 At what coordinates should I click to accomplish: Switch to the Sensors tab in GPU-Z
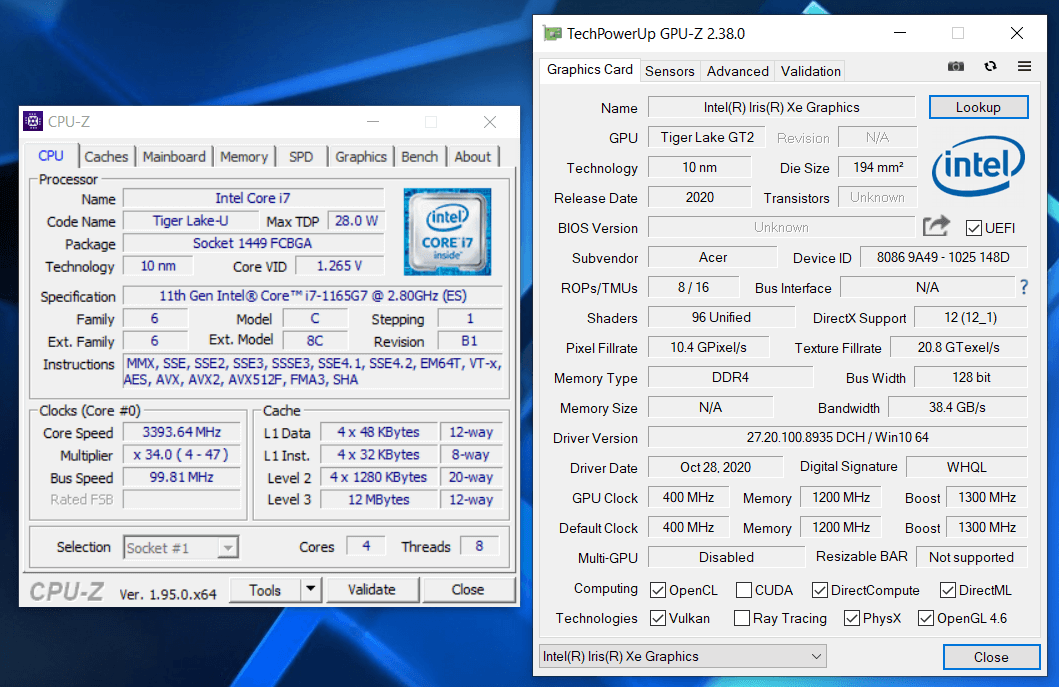(x=669, y=71)
